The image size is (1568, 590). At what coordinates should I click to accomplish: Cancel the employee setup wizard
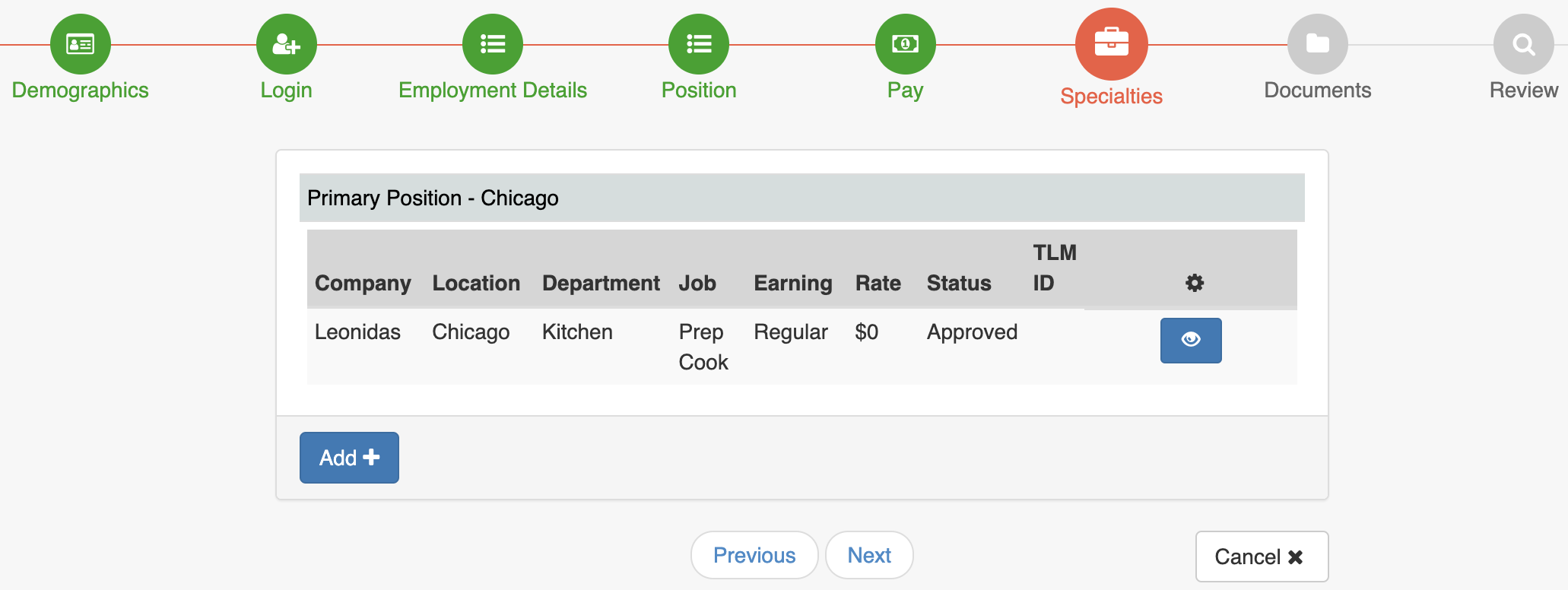pos(1262,556)
